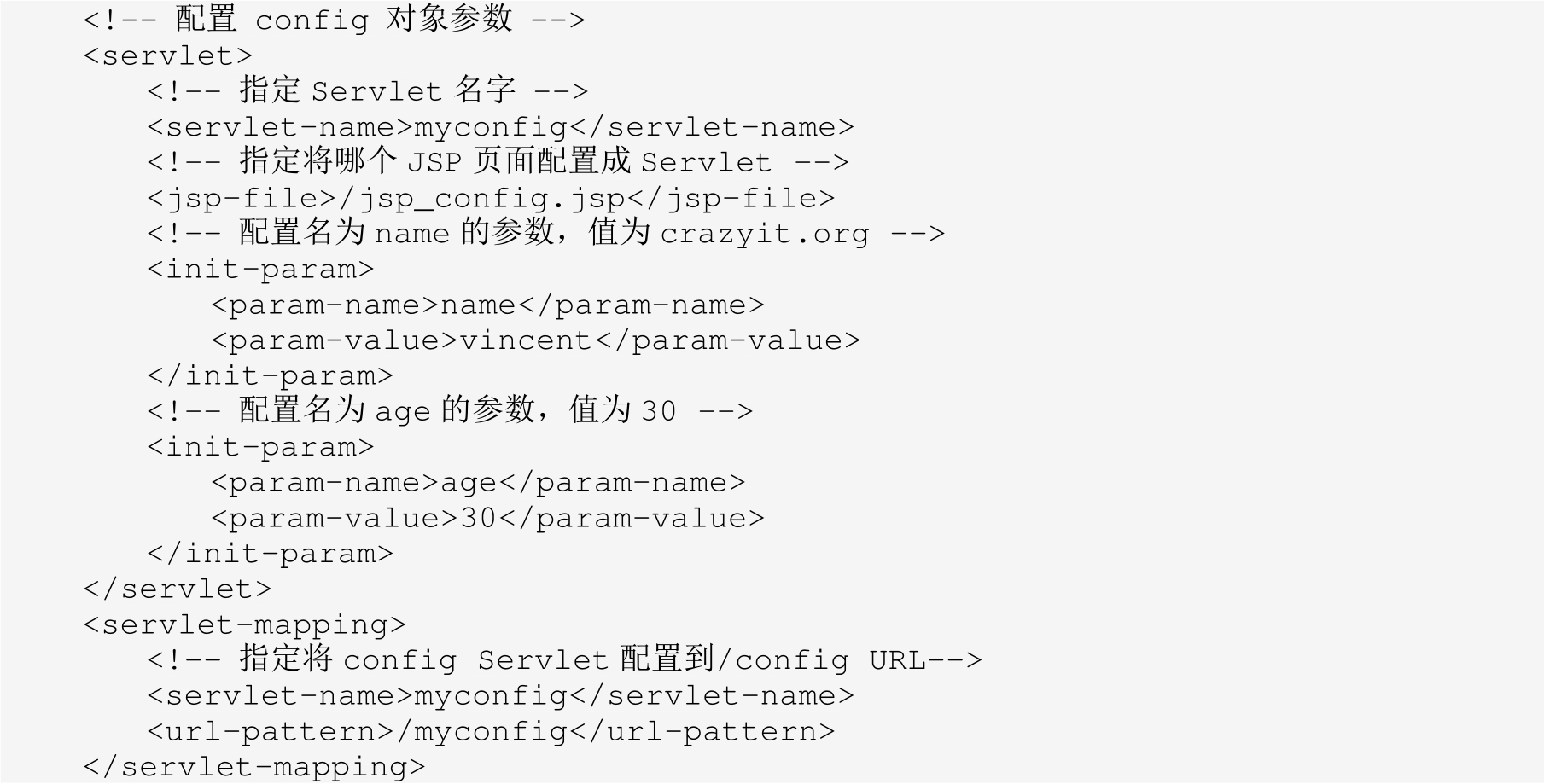This screenshot has height=784, width=1544.
Task: Click the param-name line containing name
Action: click(487, 305)
